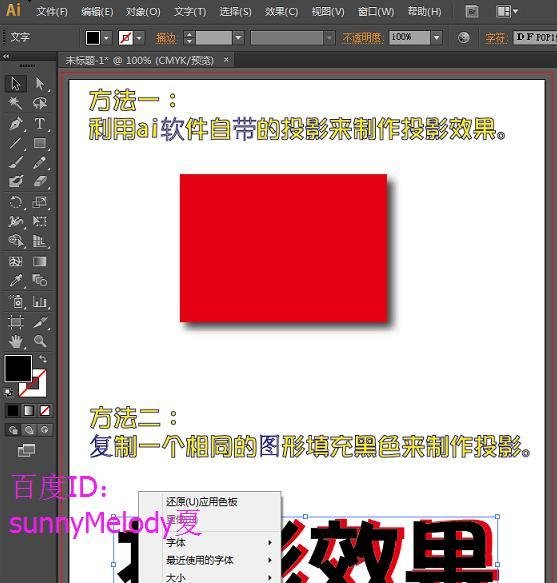
Task: Open the 不透明度 opacity panel link
Action: pos(362,38)
